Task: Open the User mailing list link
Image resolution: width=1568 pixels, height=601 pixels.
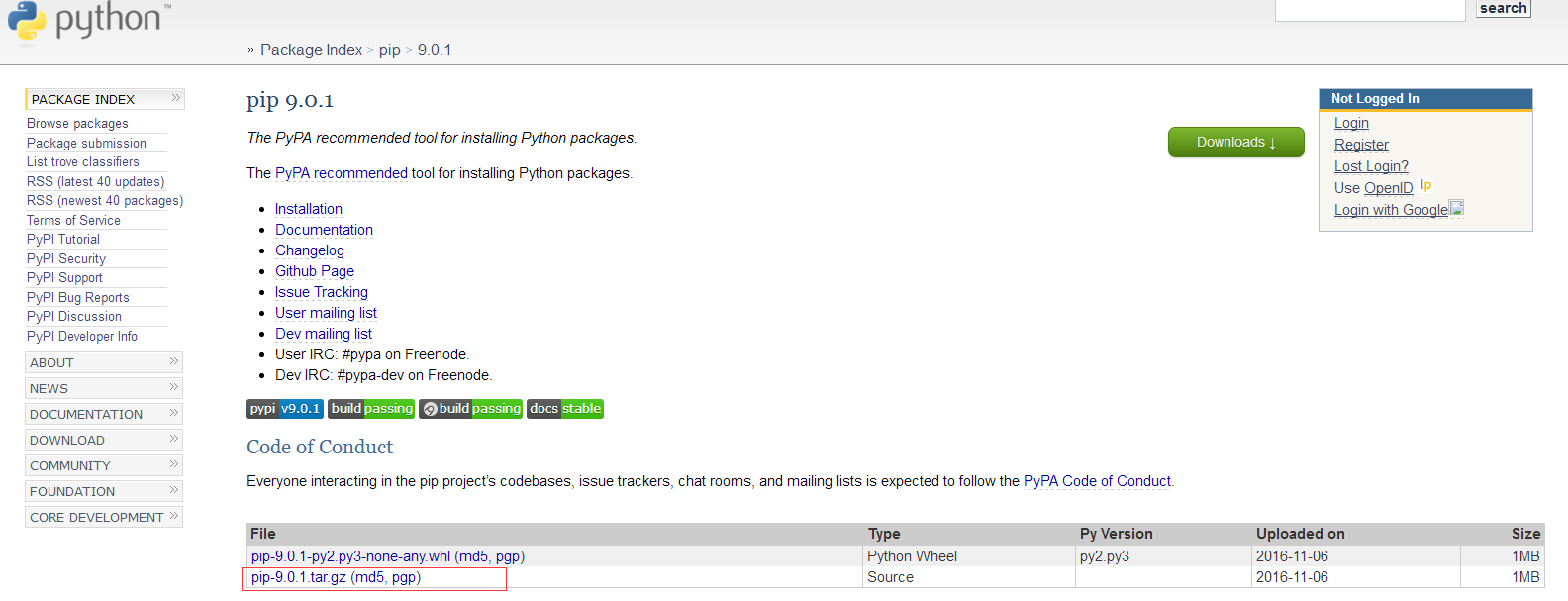Action: (x=326, y=313)
